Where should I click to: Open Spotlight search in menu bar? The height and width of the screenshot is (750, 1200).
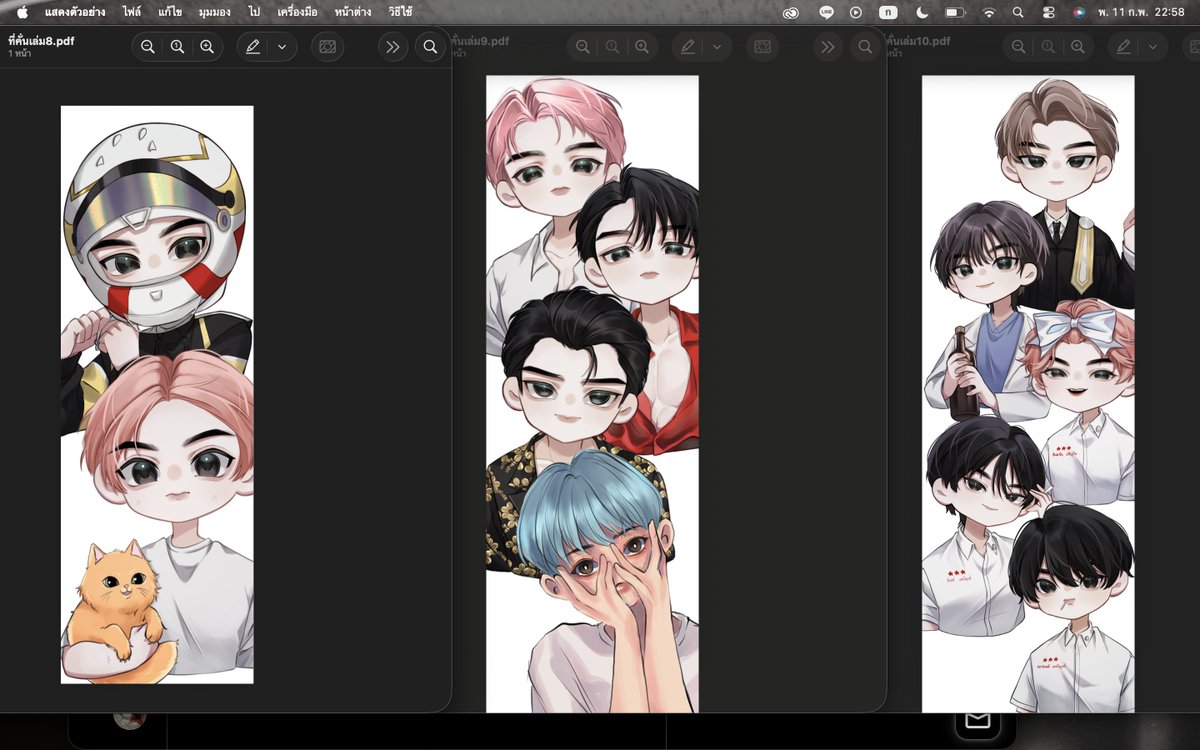[1018, 12]
